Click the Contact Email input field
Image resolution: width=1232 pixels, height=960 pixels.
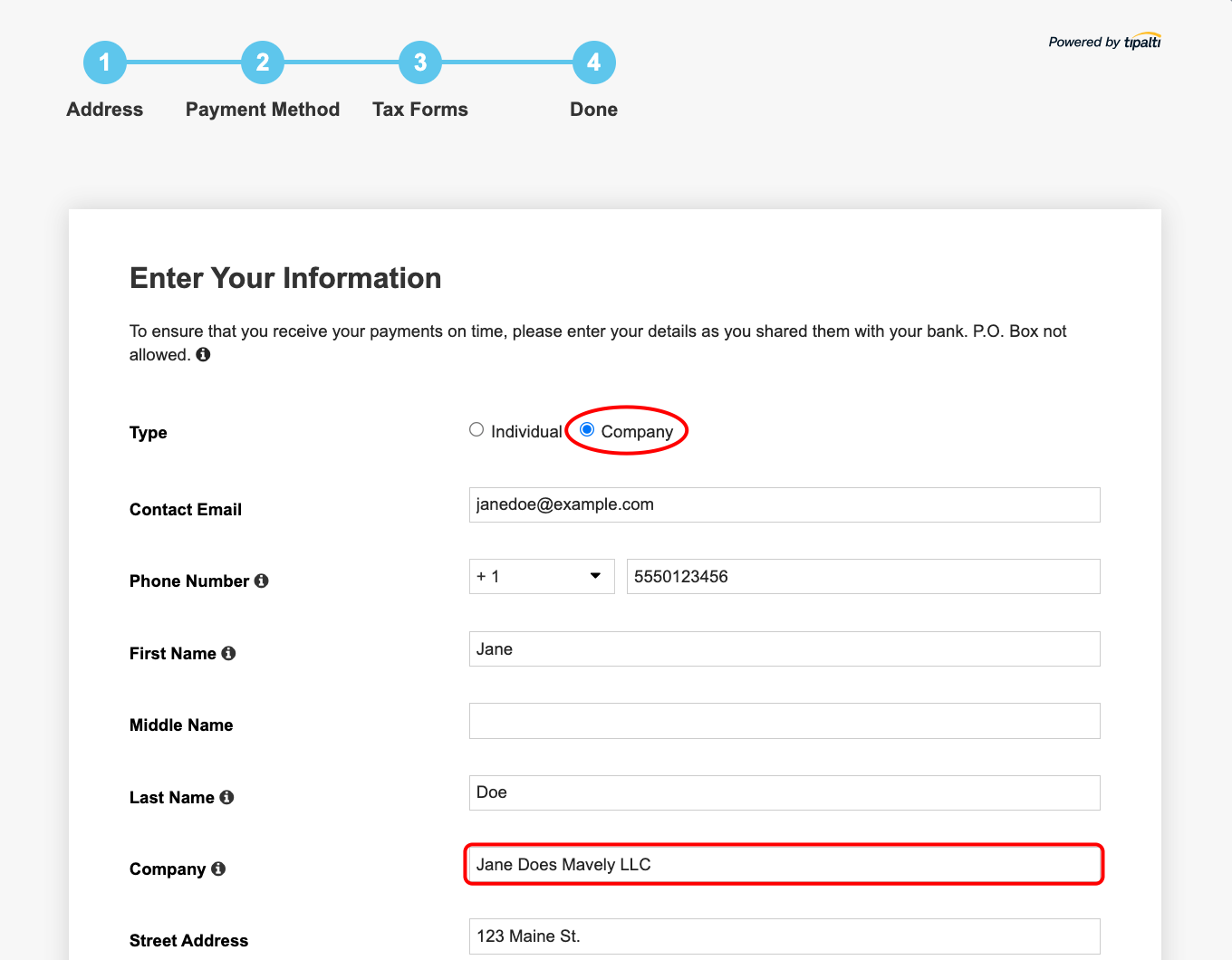point(784,504)
